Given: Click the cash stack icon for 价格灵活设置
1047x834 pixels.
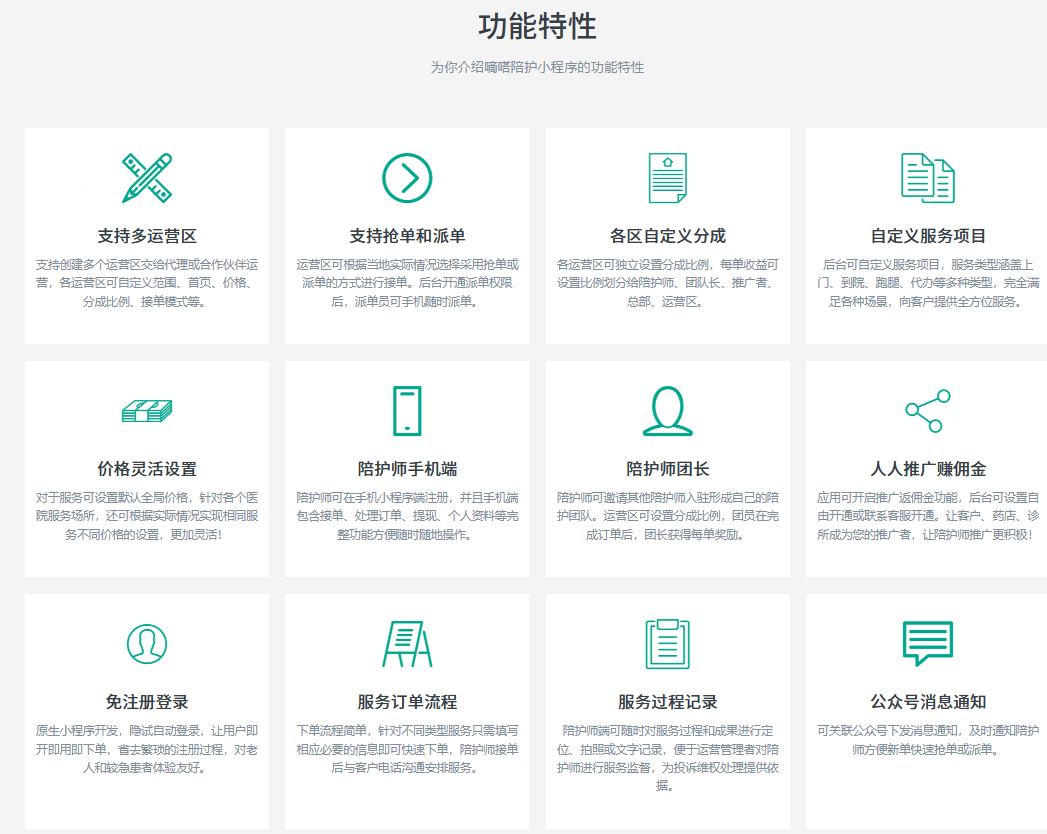Looking at the screenshot, I should point(147,411).
